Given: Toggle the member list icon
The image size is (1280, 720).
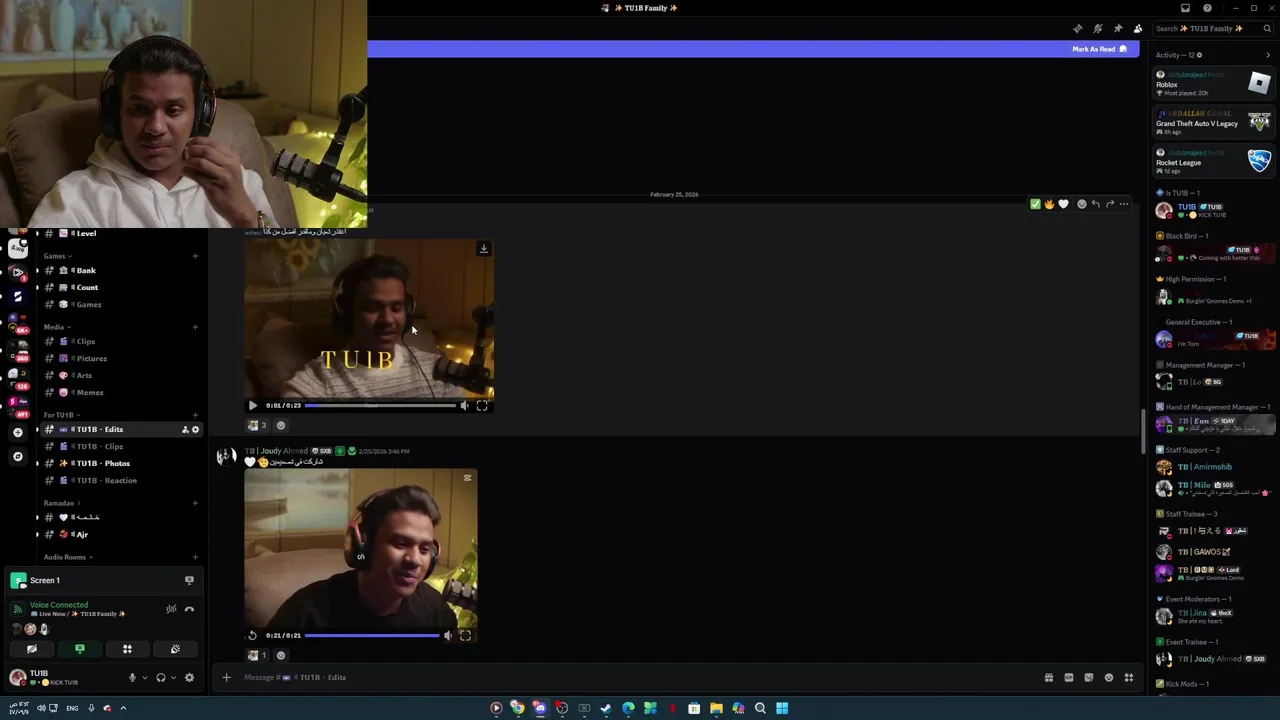Looking at the screenshot, I should [x=1137, y=29].
